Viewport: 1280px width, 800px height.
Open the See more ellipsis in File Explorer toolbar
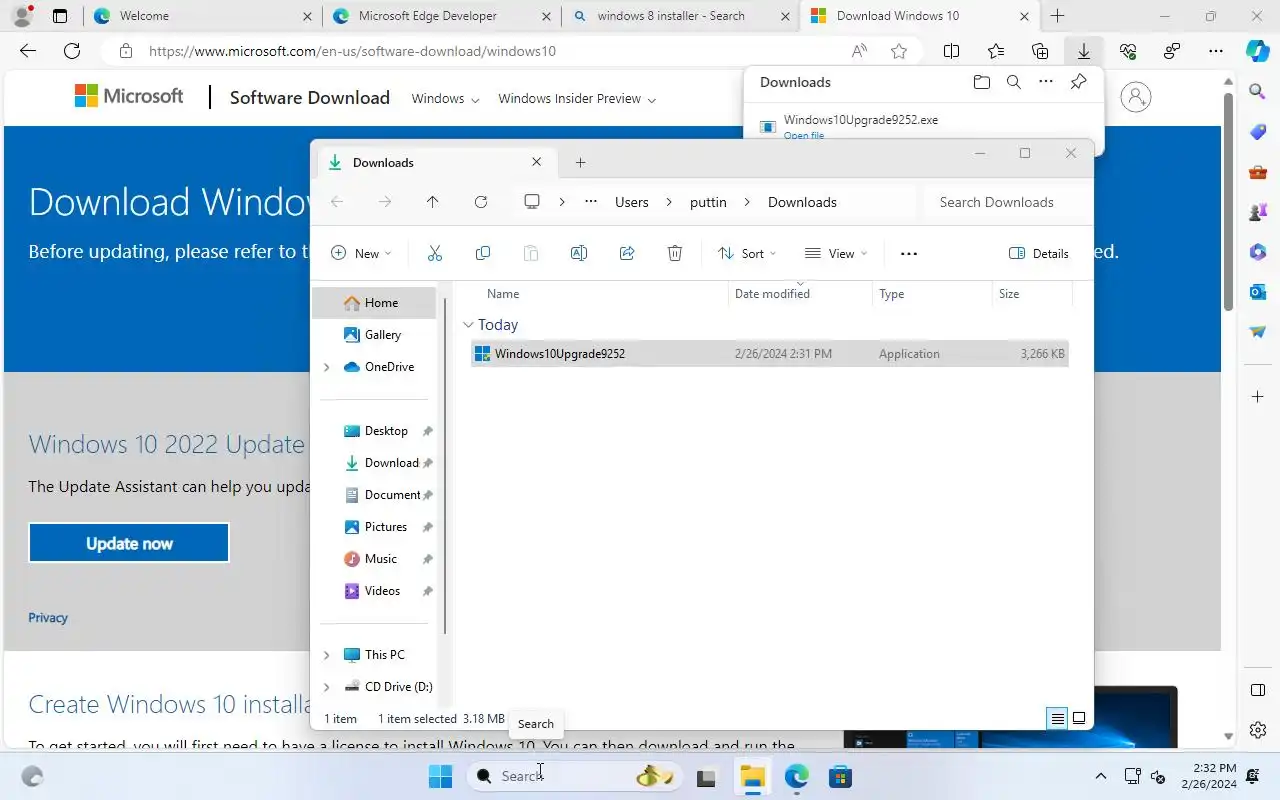coord(909,254)
